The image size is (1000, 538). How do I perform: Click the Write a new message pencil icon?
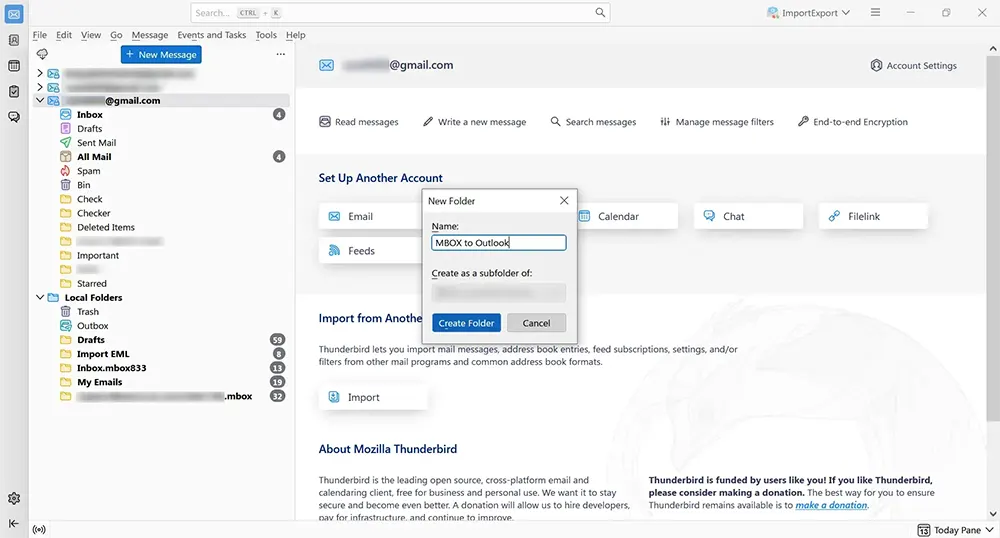(x=428, y=121)
